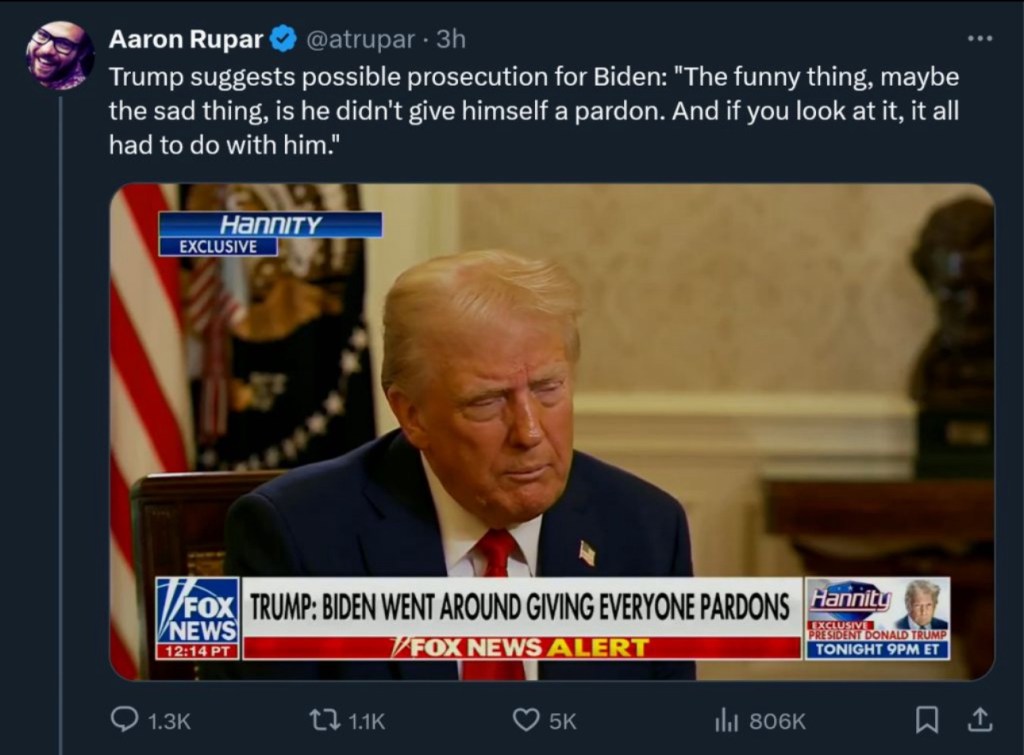Open repost options via arrows icon
The image size is (1024, 755).
click(x=324, y=719)
